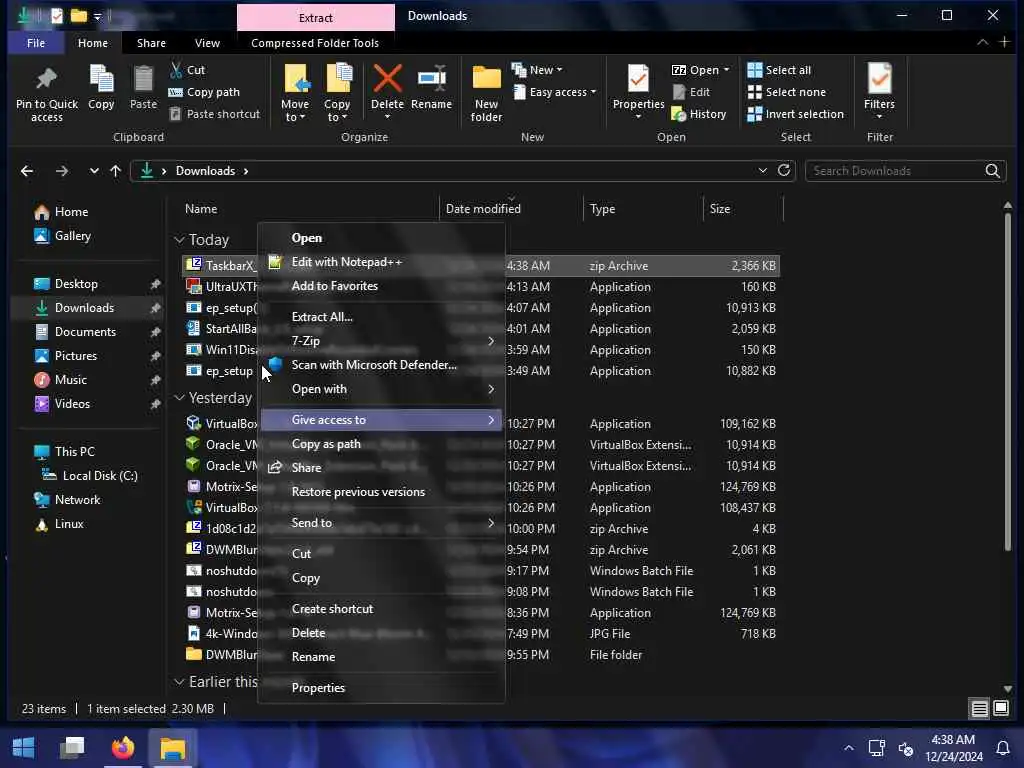Click the Cut scissors icon in ribbon
1024x768 pixels.
176,69
